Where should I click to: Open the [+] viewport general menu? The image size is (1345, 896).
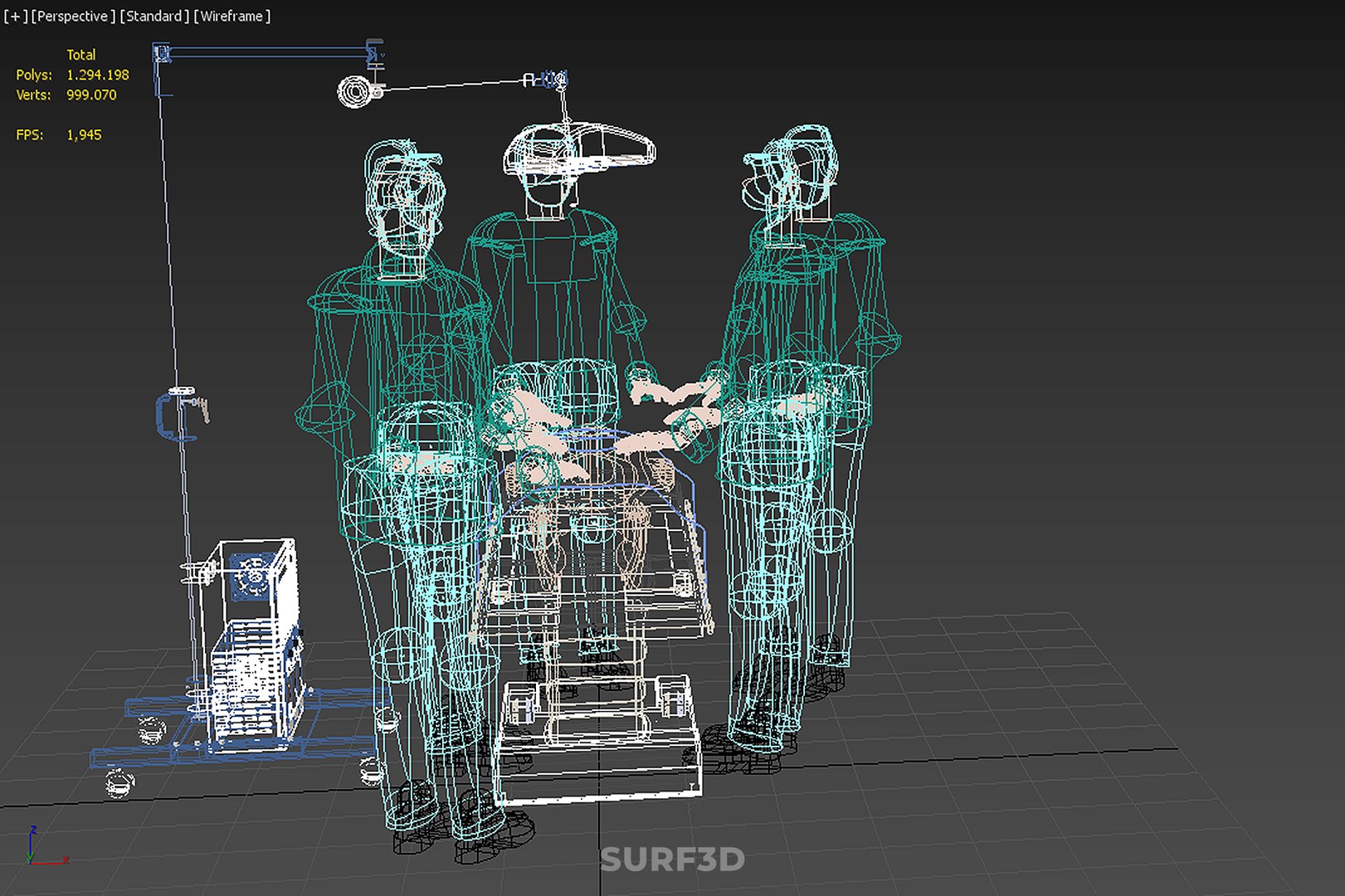(x=15, y=16)
